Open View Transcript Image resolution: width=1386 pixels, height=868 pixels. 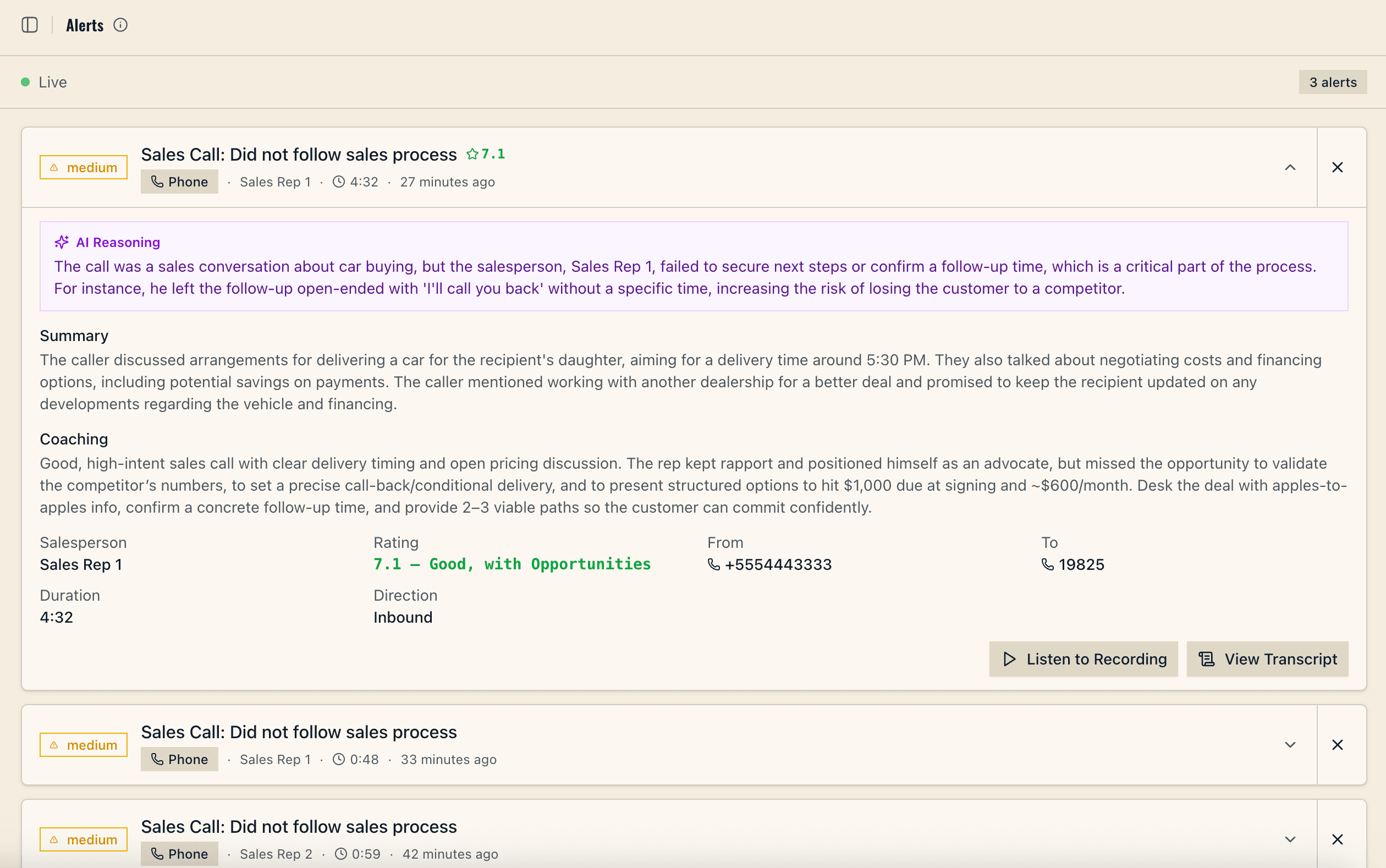coord(1267,659)
